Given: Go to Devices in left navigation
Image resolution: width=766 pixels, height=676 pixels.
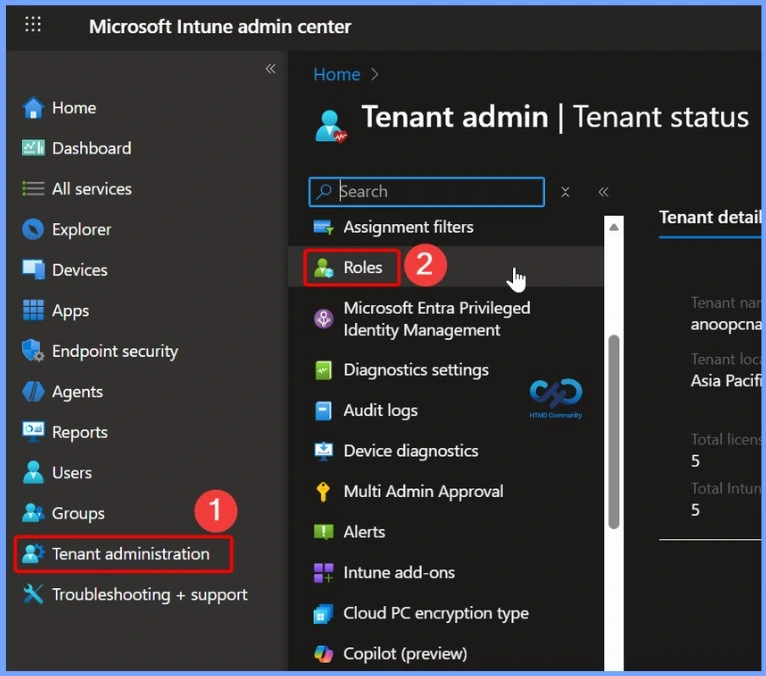Looking at the screenshot, I should point(80,270).
